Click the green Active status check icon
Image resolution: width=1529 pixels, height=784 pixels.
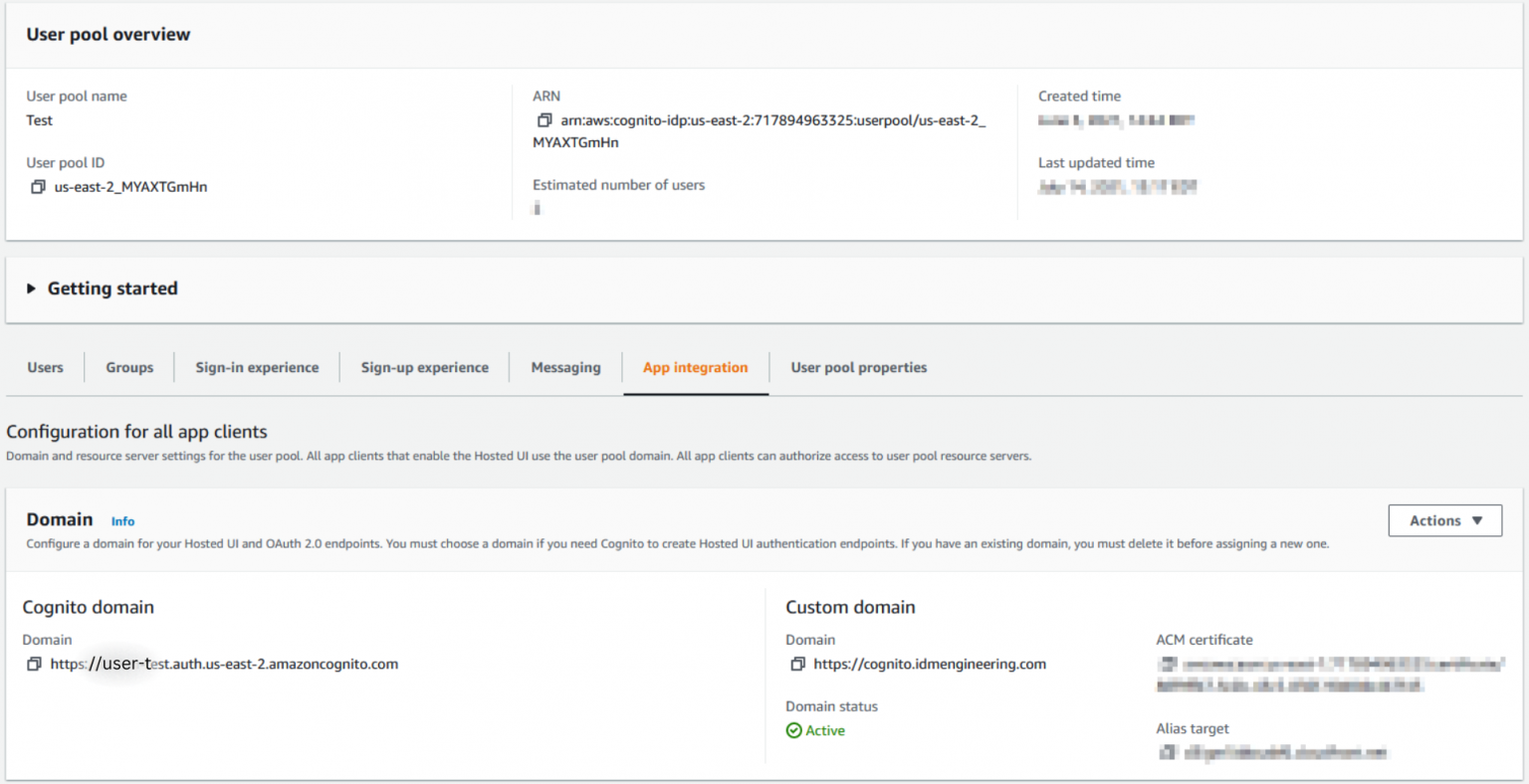point(793,730)
